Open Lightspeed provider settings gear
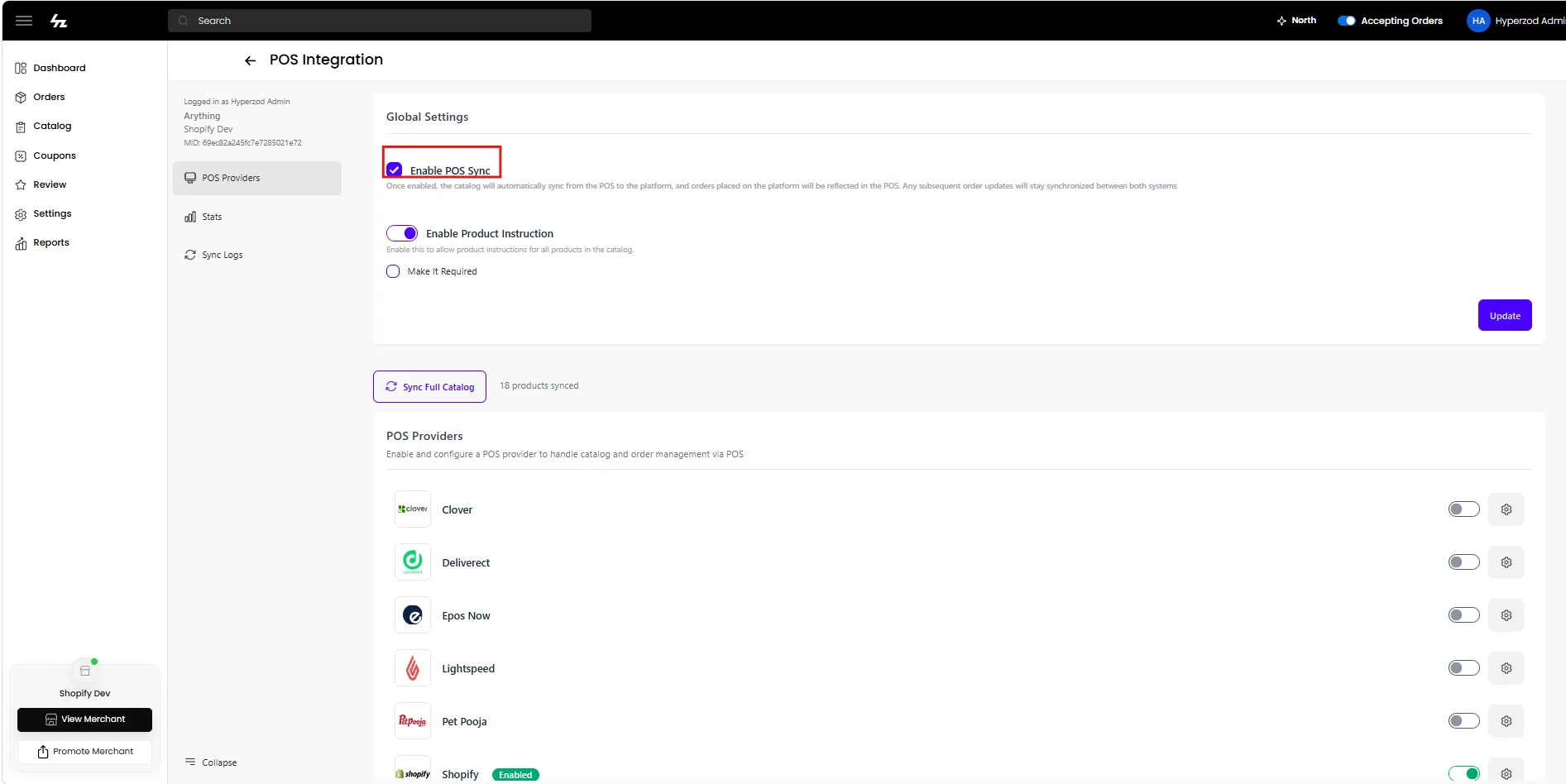 tap(1506, 668)
